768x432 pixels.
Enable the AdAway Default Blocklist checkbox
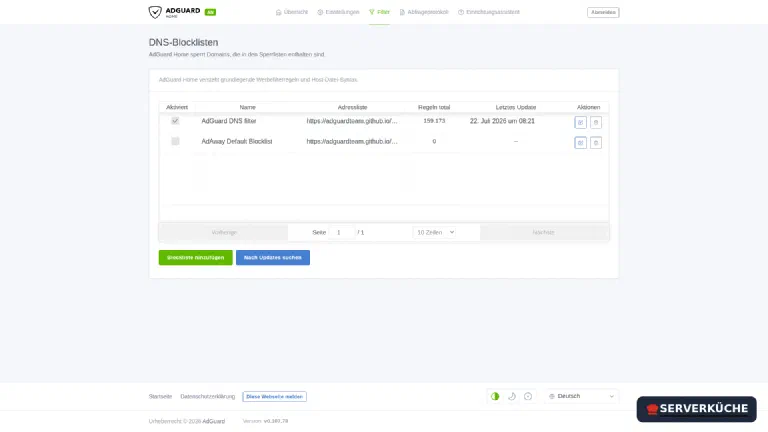(x=175, y=141)
